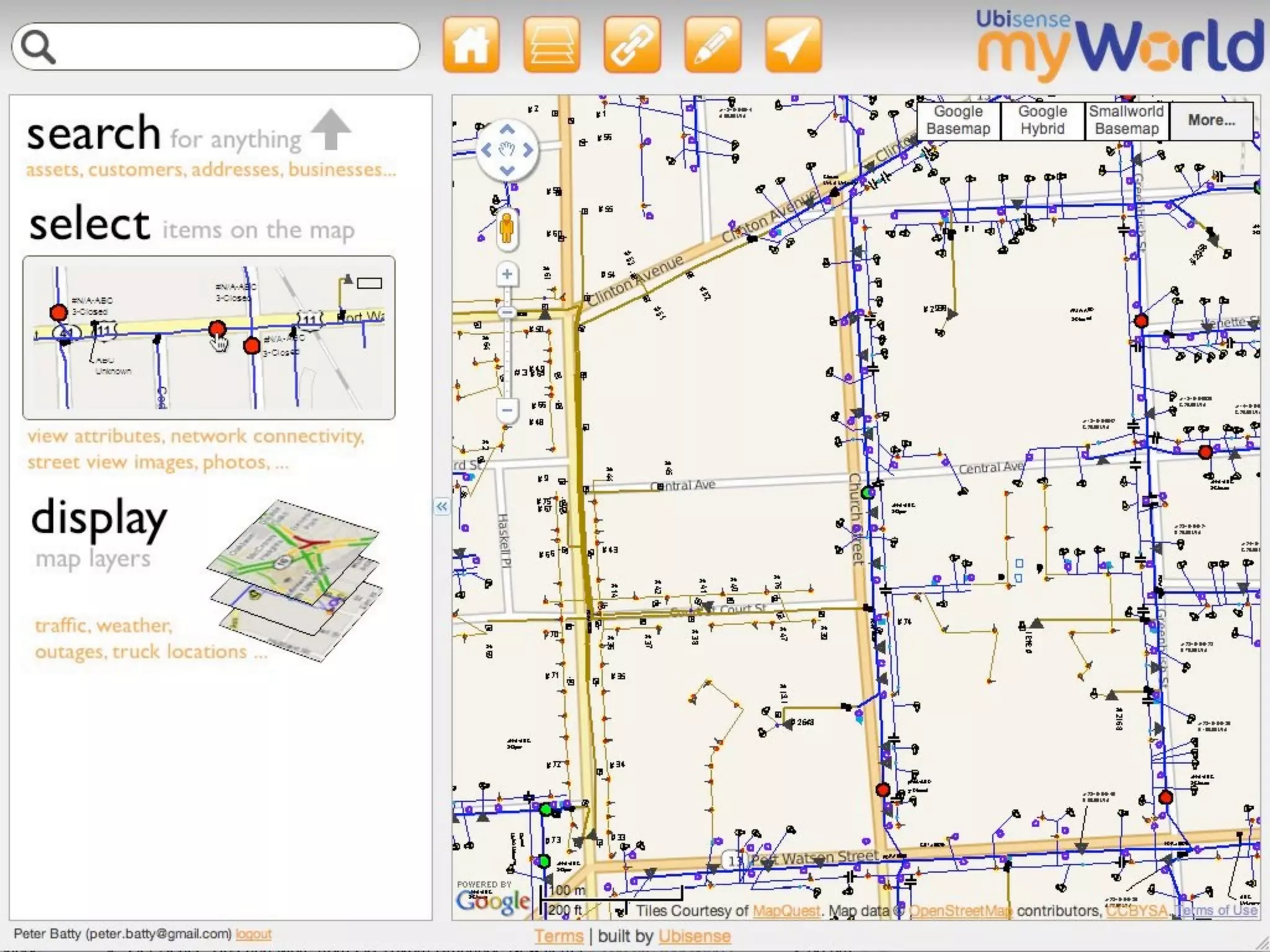
Task: Click the magnifying glass search icon
Action: pos(38,46)
